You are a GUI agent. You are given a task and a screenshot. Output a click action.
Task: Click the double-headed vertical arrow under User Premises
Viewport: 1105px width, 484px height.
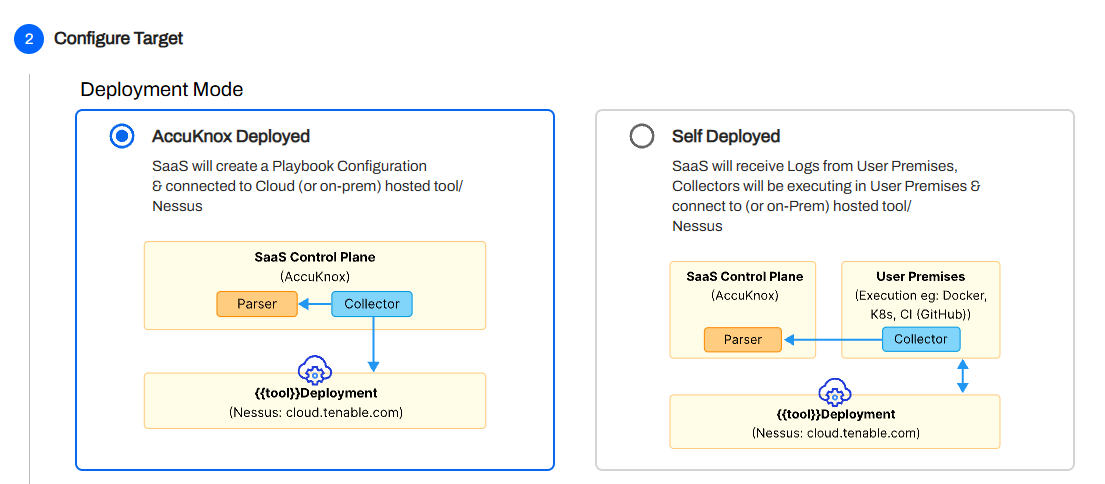pyautogui.click(x=962, y=376)
